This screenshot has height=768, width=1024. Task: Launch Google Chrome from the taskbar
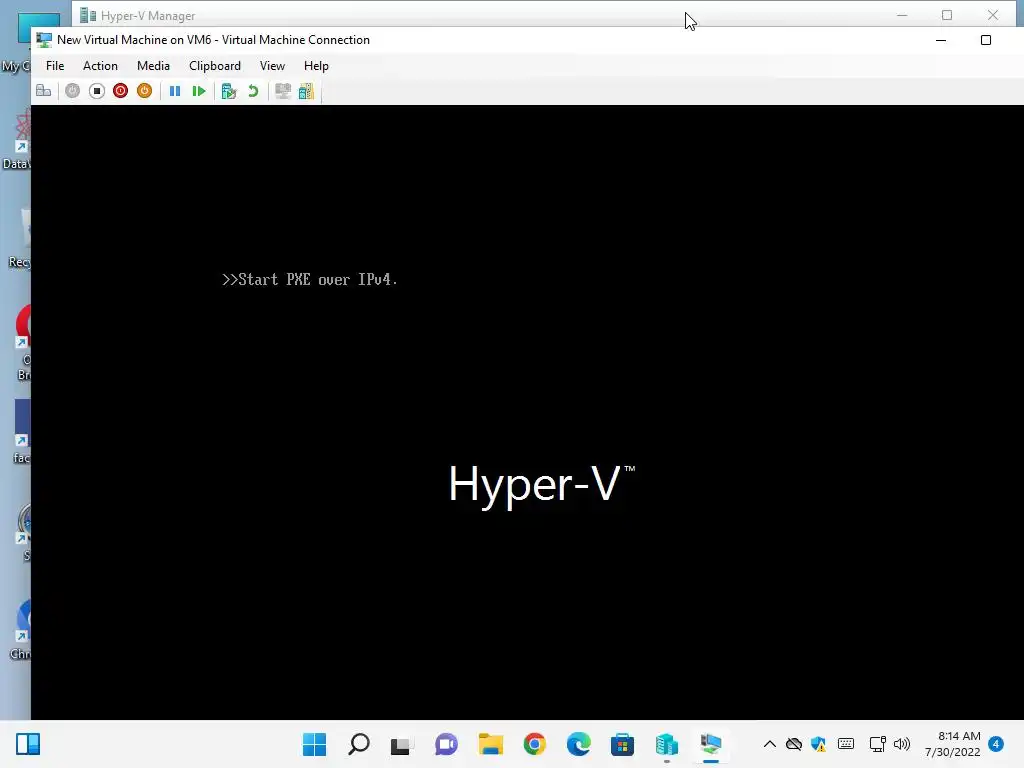534,744
